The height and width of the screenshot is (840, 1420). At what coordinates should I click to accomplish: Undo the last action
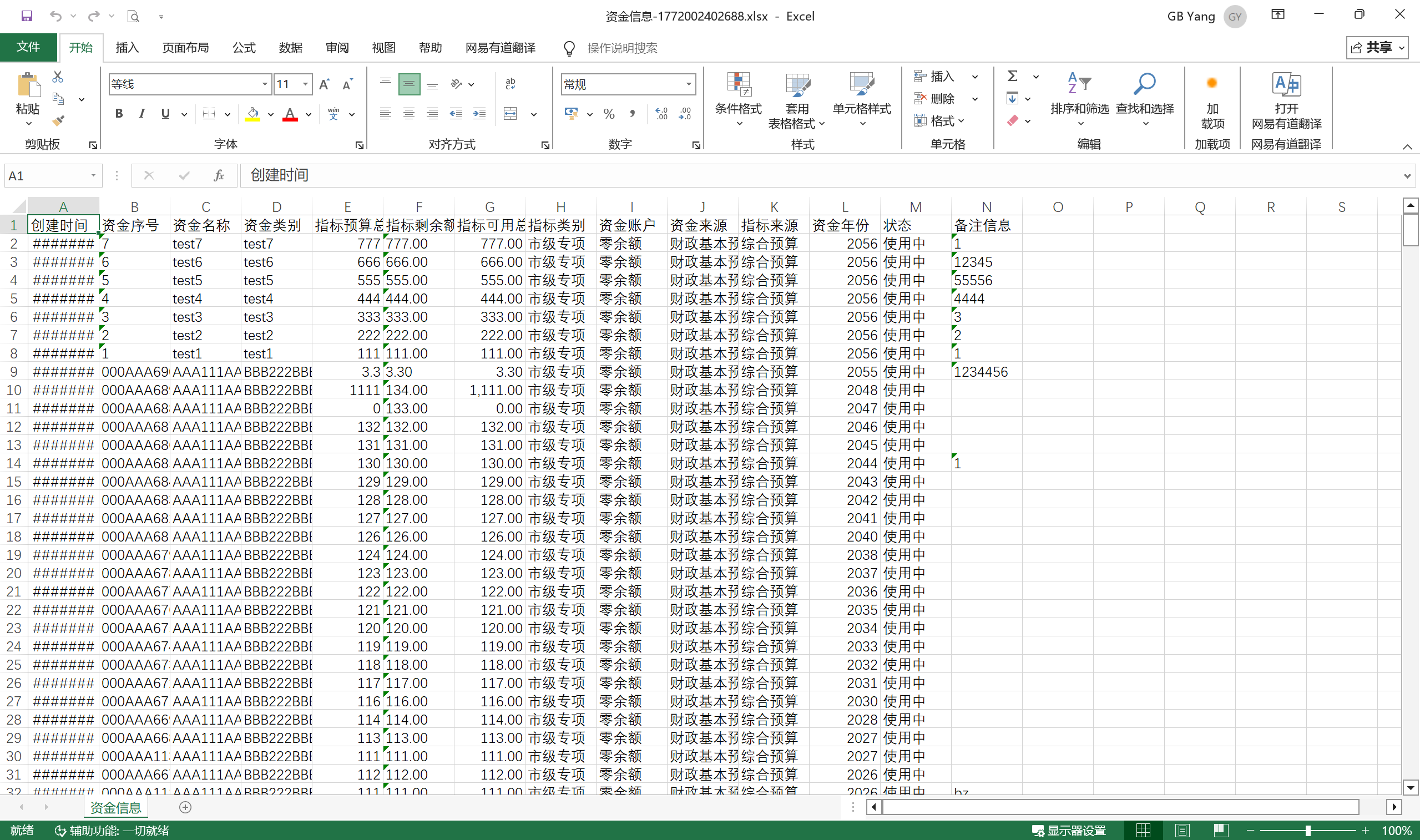[55, 16]
